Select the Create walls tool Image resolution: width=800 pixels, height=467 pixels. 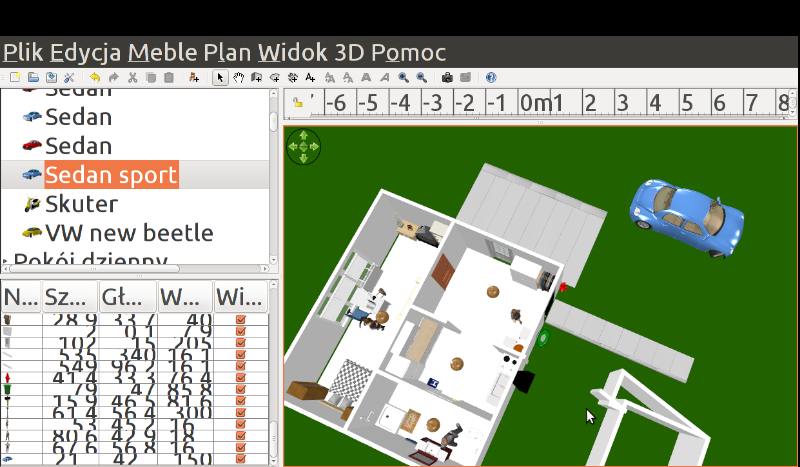point(257,77)
